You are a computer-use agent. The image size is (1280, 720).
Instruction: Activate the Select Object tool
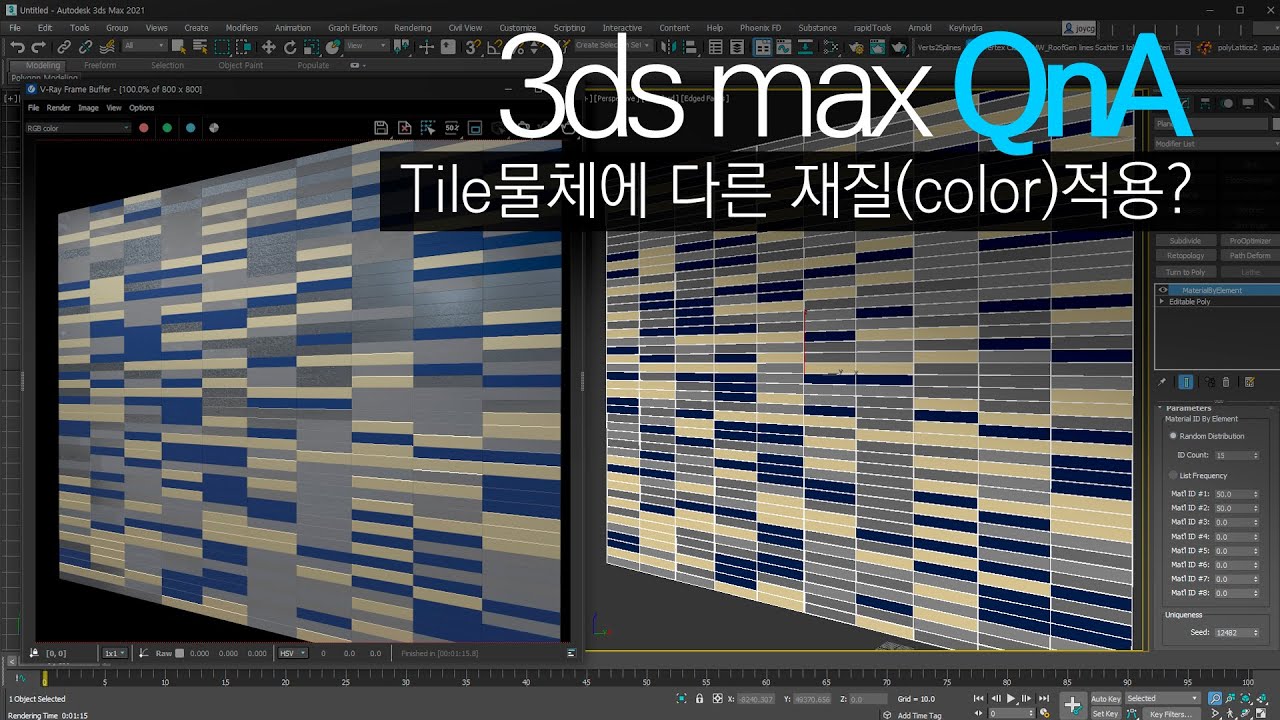click(x=179, y=46)
